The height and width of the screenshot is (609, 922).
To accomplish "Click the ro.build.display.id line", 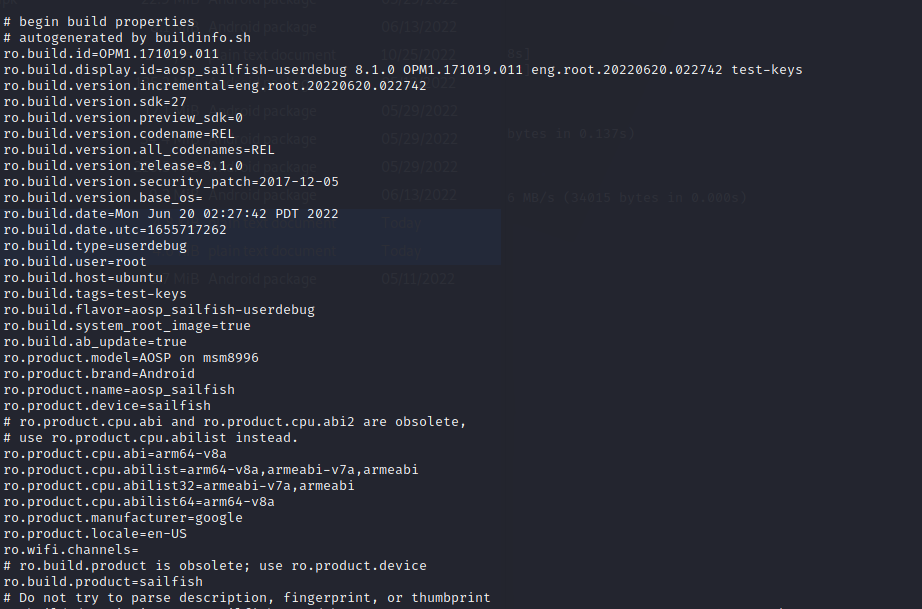I will (x=402, y=69).
